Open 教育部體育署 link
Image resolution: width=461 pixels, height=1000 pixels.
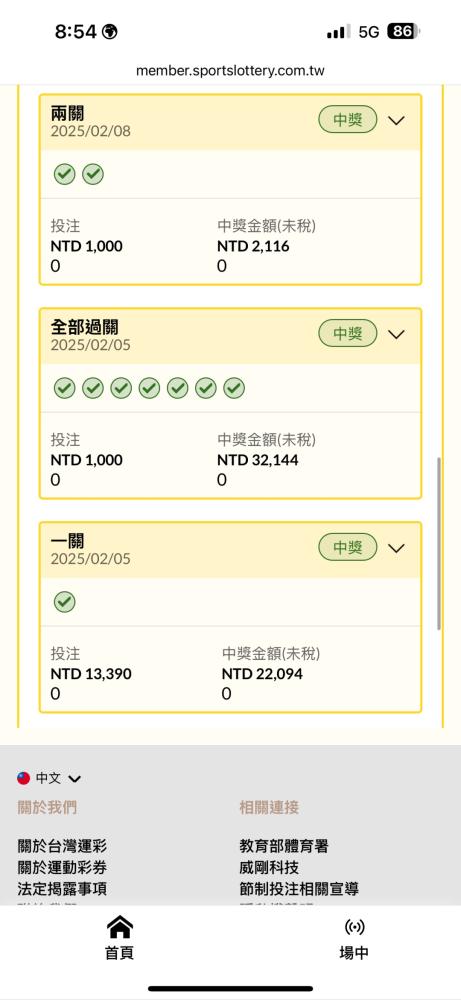tap(284, 846)
